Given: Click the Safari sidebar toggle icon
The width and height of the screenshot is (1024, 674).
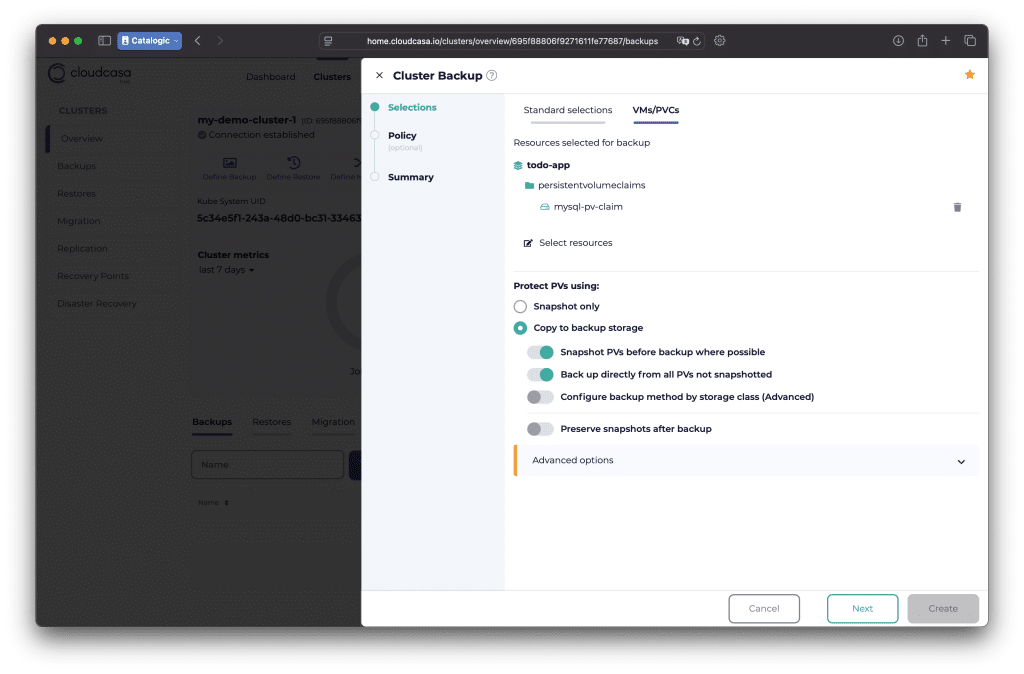Looking at the screenshot, I should click(x=104, y=41).
